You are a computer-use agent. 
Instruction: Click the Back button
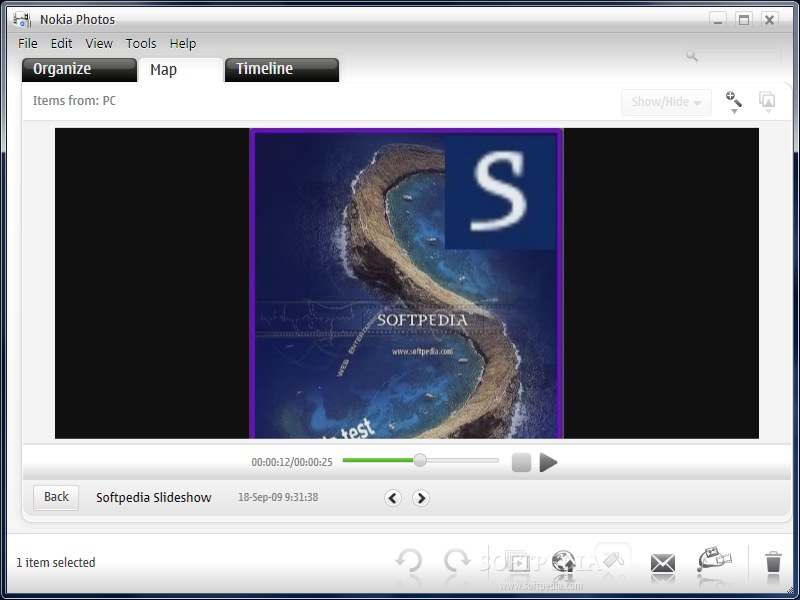pyautogui.click(x=56, y=497)
